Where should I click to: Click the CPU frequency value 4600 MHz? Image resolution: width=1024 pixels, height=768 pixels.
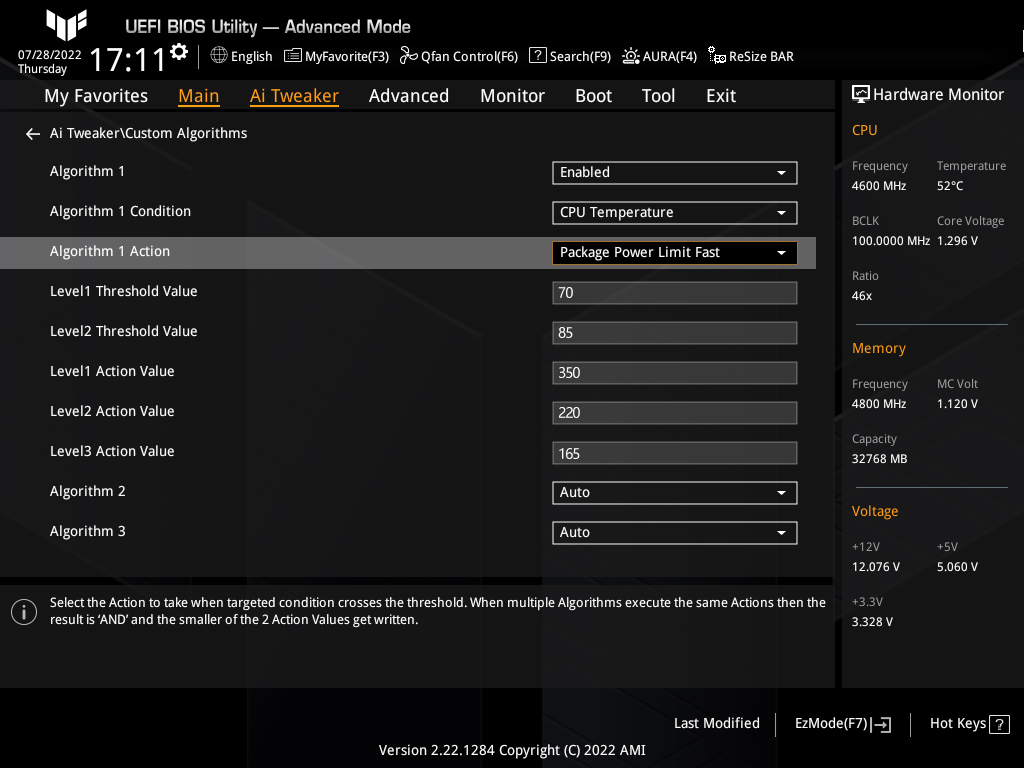tap(878, 186)
